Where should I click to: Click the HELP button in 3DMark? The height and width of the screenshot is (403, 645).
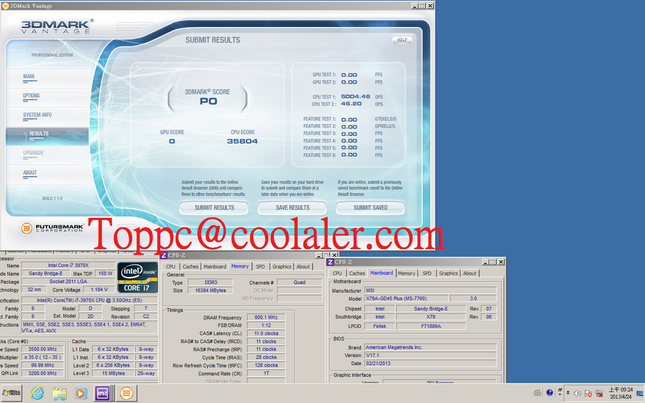point(402,40)
